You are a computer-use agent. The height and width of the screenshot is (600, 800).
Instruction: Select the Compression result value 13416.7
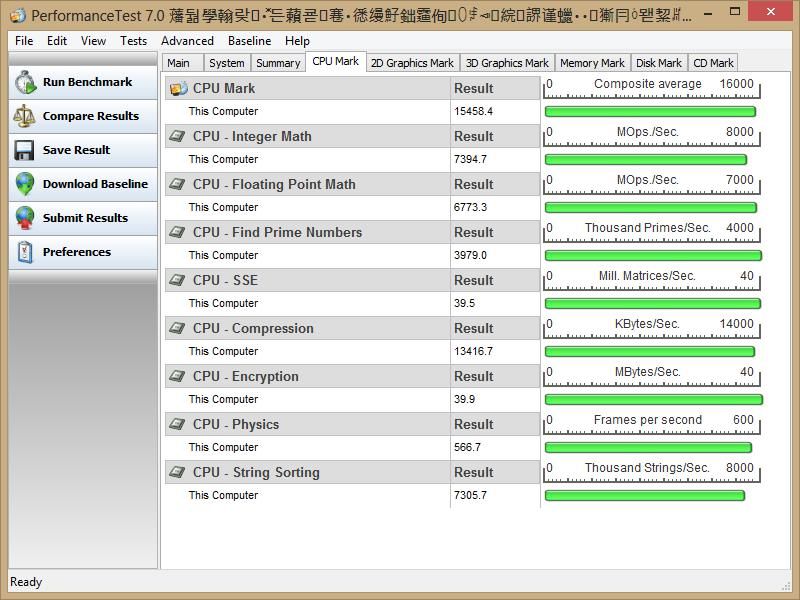coord(473,351)
